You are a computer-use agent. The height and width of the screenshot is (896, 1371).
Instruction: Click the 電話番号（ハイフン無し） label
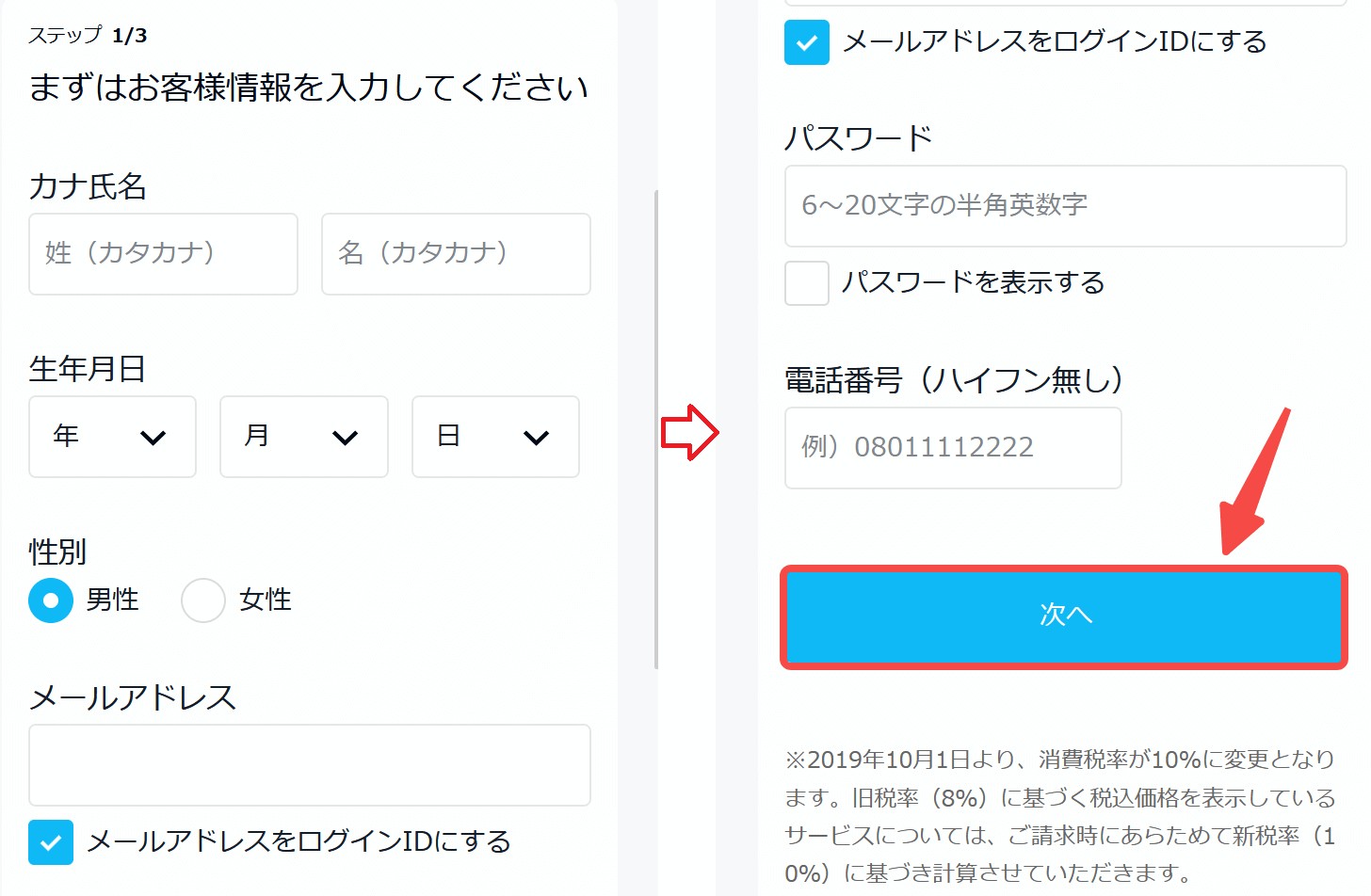[x=954, y=380]
